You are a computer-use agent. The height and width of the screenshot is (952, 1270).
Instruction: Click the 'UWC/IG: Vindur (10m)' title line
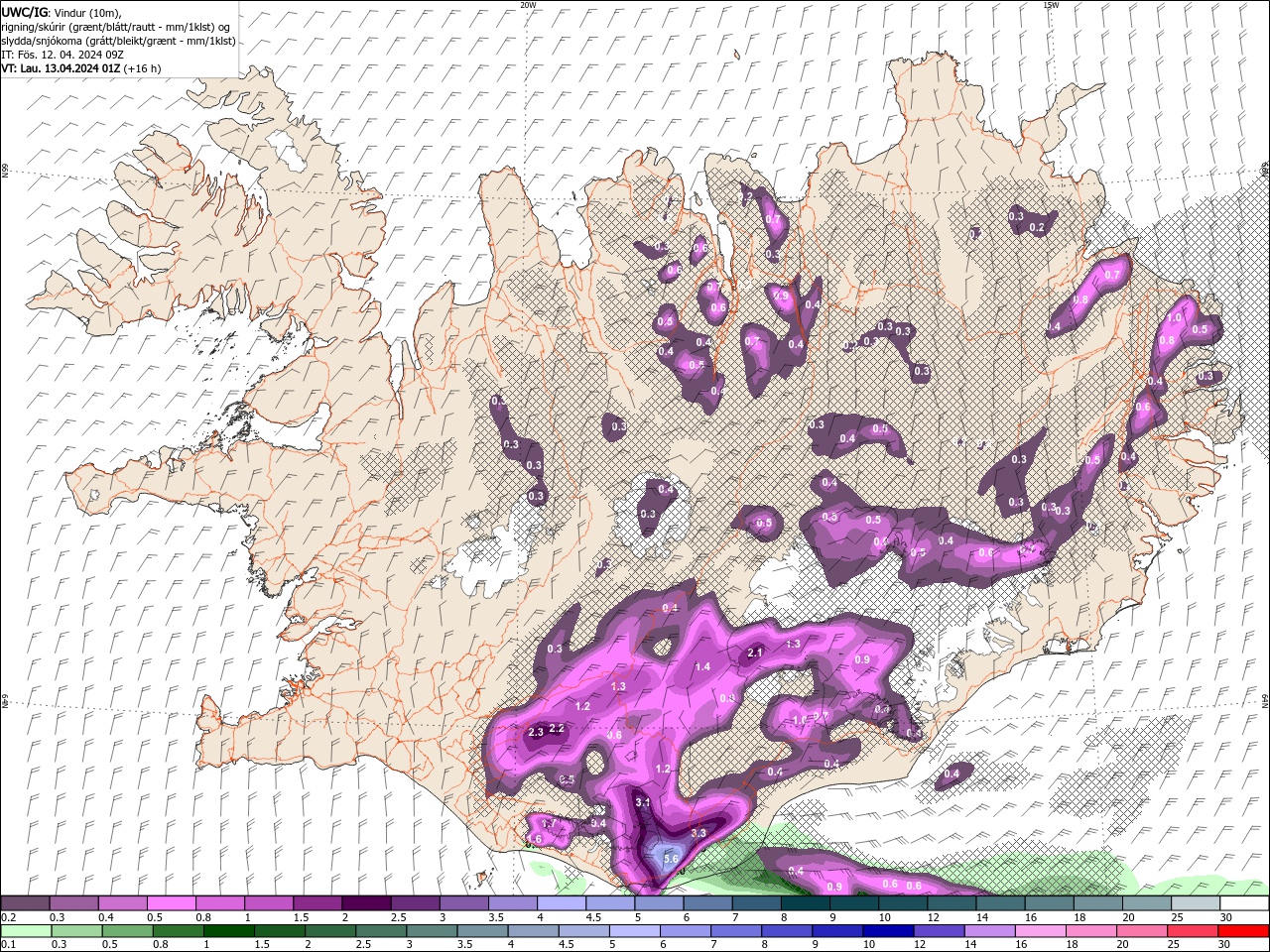click(60, 12)
